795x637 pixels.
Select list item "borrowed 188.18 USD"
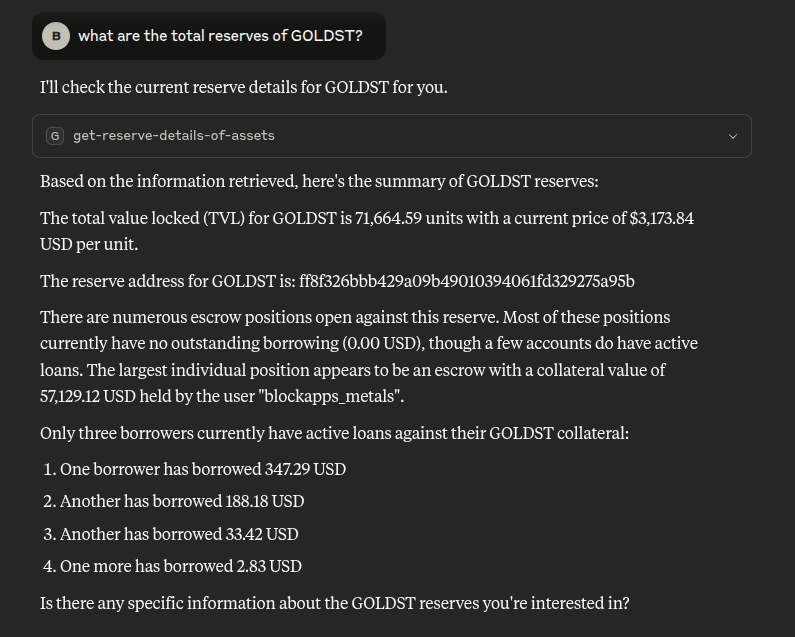(x=182, y=501)
